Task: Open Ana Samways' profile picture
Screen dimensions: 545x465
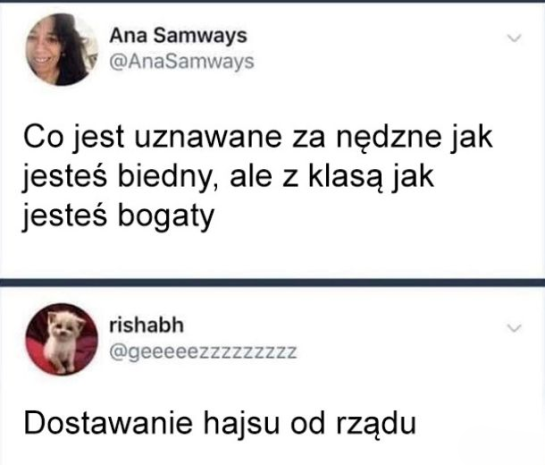Action: (62, 49)
